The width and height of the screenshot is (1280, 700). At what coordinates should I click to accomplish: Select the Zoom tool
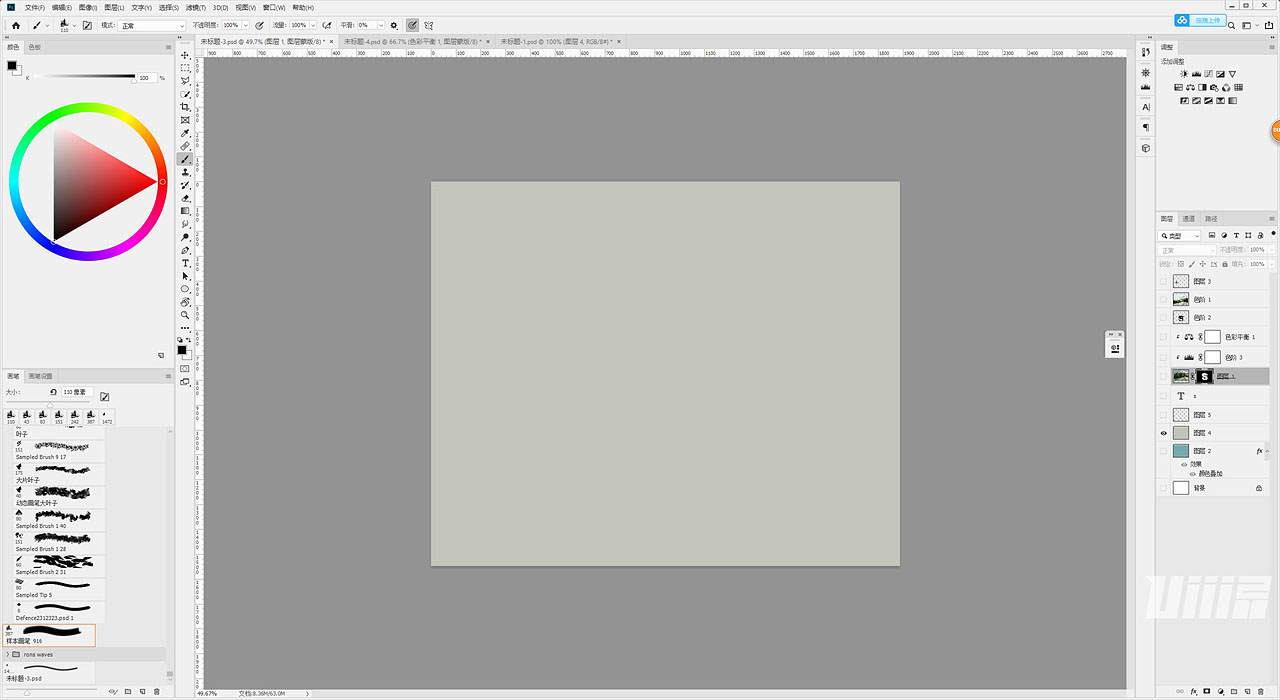[185, 316]
